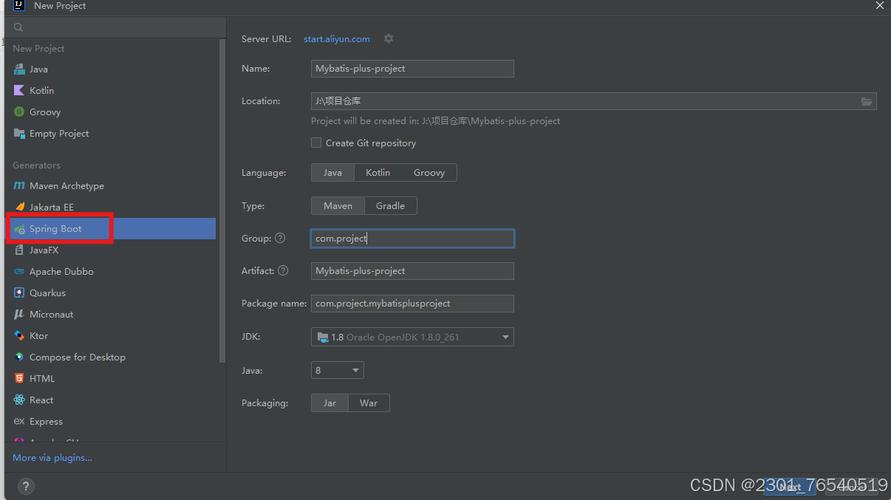Select Jar packaging

point(330,403)
